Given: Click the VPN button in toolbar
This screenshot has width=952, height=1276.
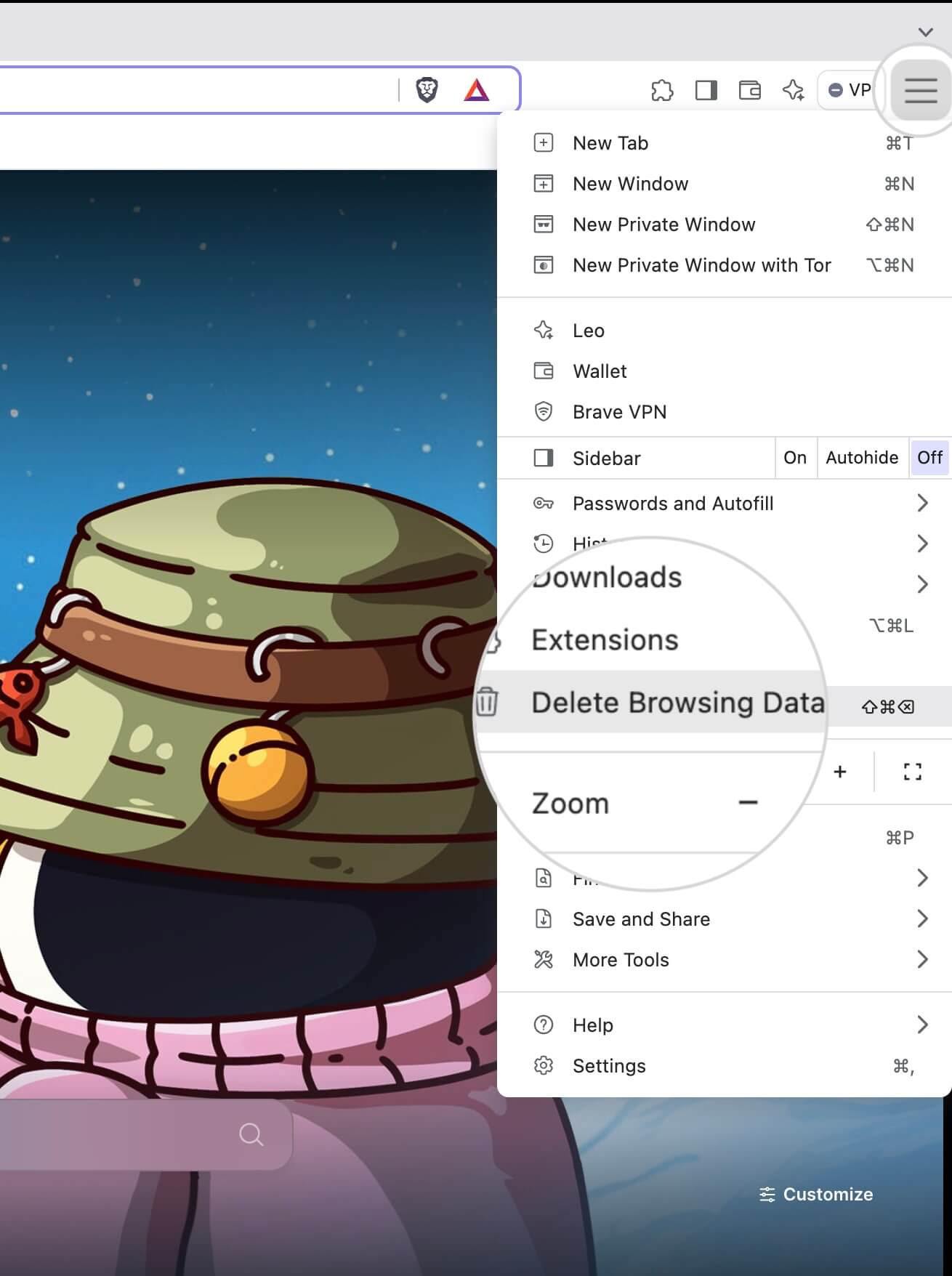Looking at the screenshot, I should [x=848, y=90].
